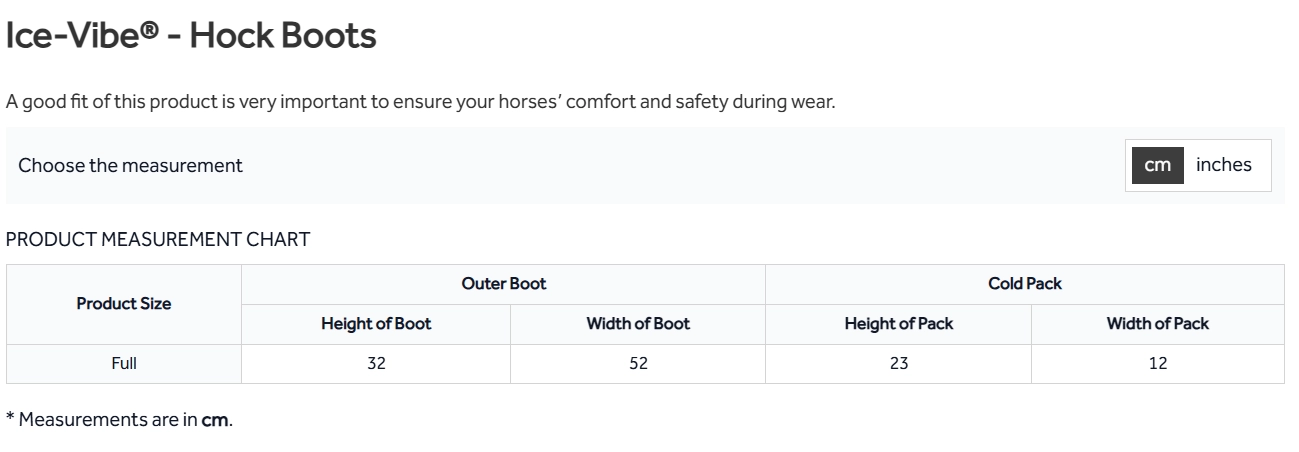
Task: Click the Height of Boot column header
Action: point(376,324)
